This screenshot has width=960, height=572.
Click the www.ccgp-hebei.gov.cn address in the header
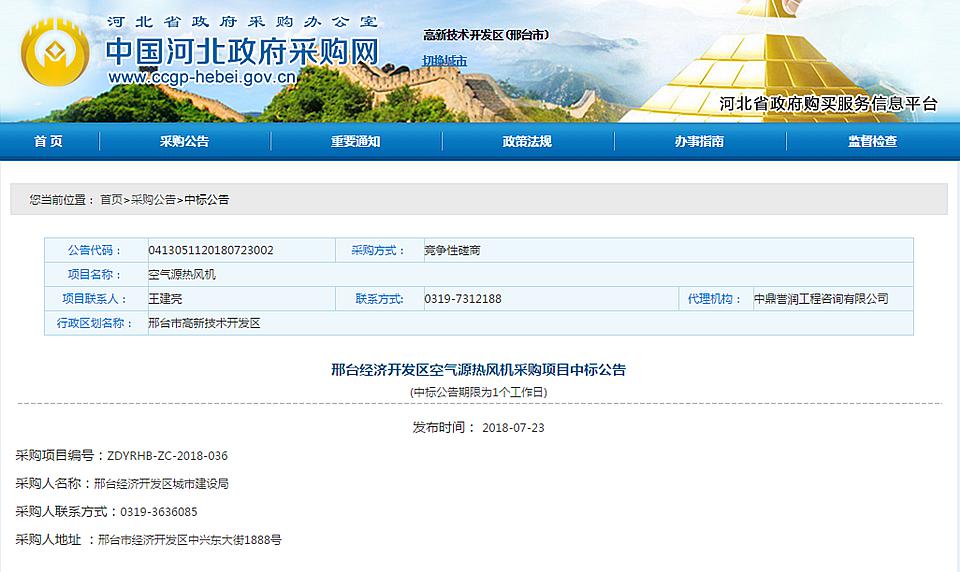coord(202,77)
